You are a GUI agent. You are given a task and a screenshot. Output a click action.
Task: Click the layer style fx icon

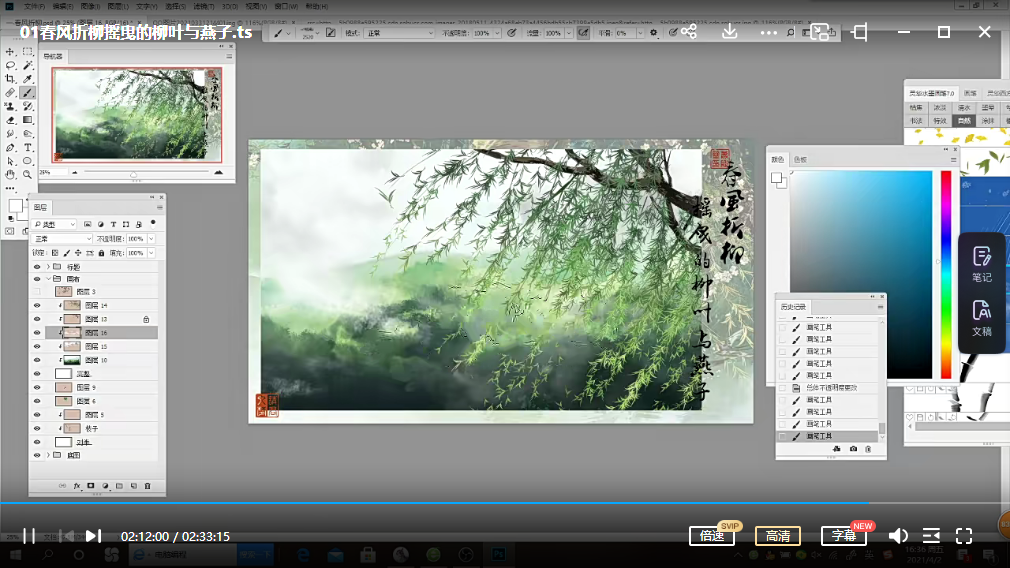[77, 486]
